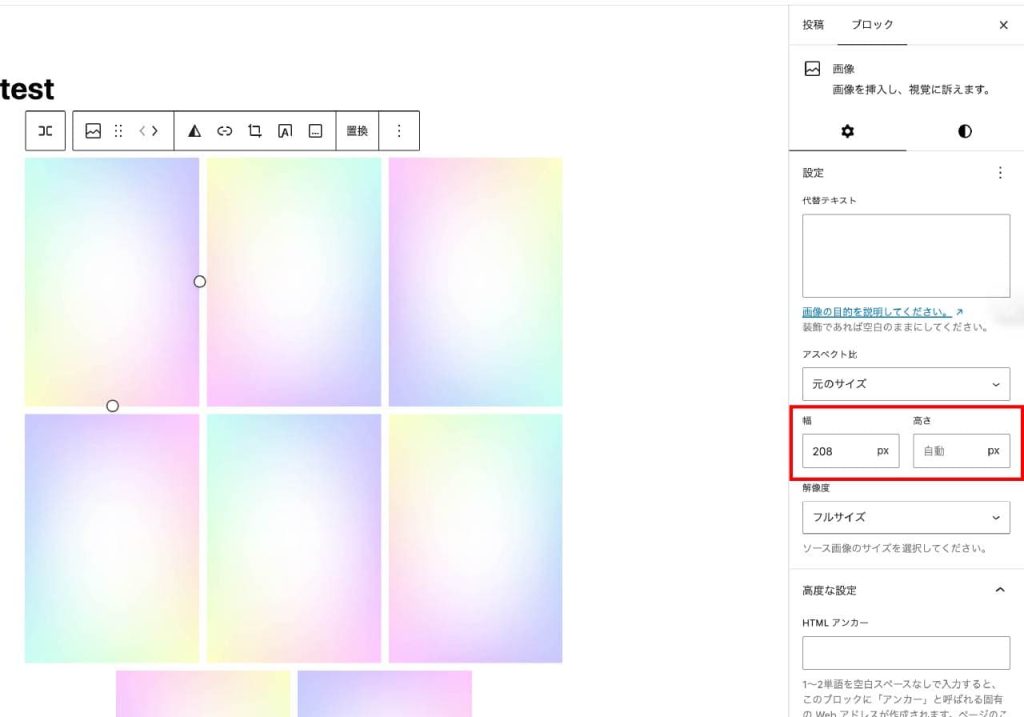Move the image right with the arrow
This screenshot has width=1024, height=717.
[155, 131]
